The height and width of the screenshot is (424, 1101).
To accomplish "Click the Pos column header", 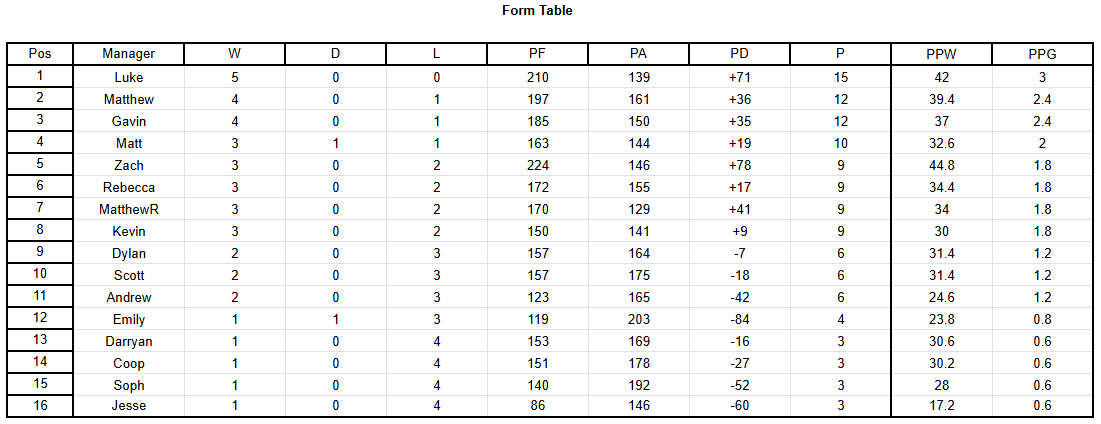I will (40, 54).
